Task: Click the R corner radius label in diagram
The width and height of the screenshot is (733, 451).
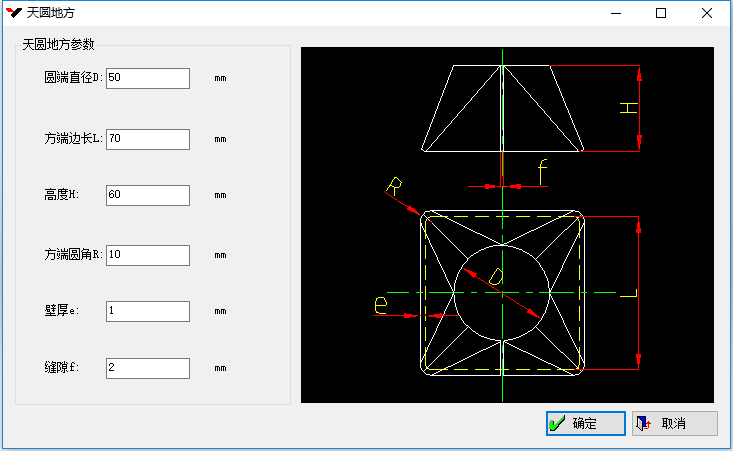Action: (x=394, y=186)
